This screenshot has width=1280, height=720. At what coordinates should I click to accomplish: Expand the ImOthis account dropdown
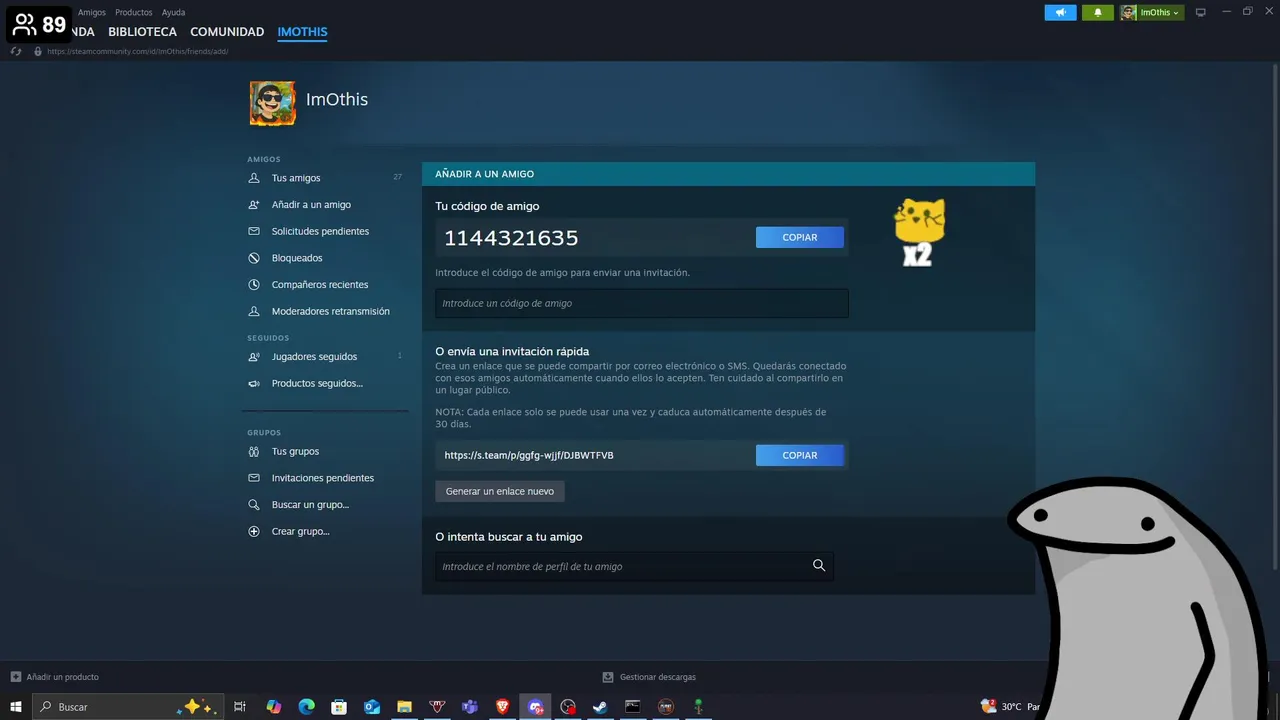click(1152, 12)
